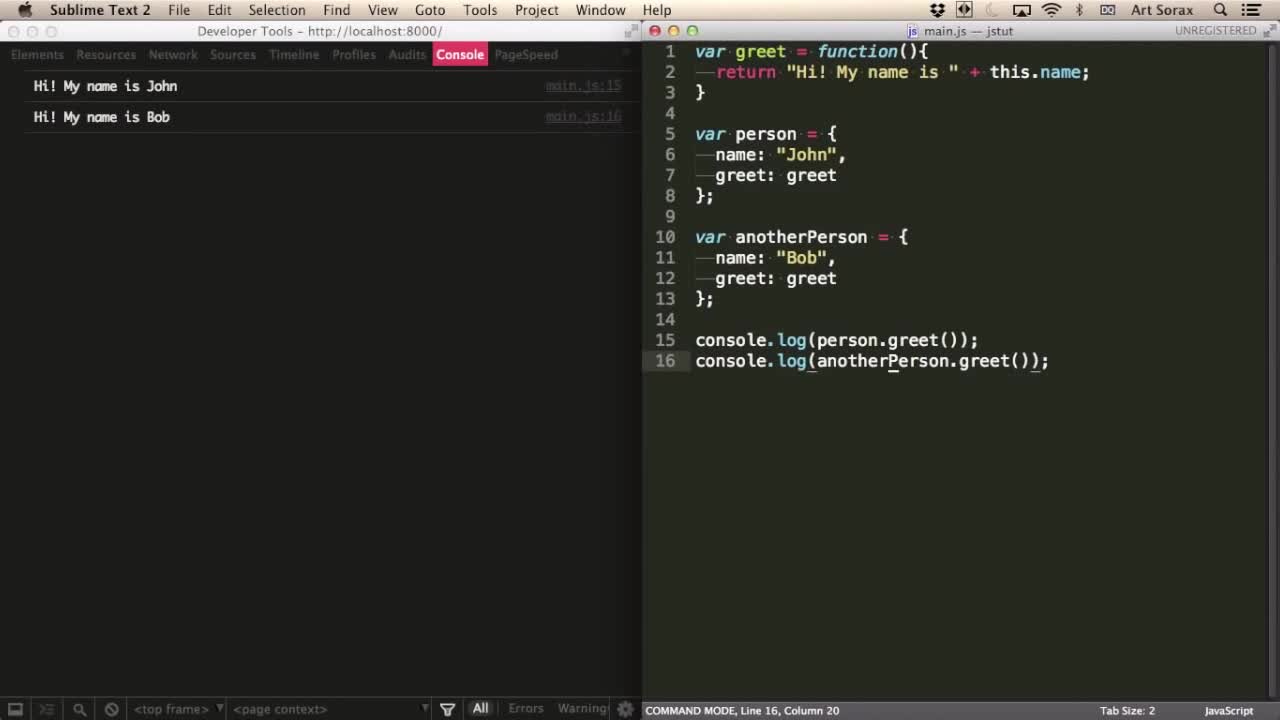Toggle the console drawer icon in Developer Tools
Viewport: 1280px width, 720px height.
46,709
